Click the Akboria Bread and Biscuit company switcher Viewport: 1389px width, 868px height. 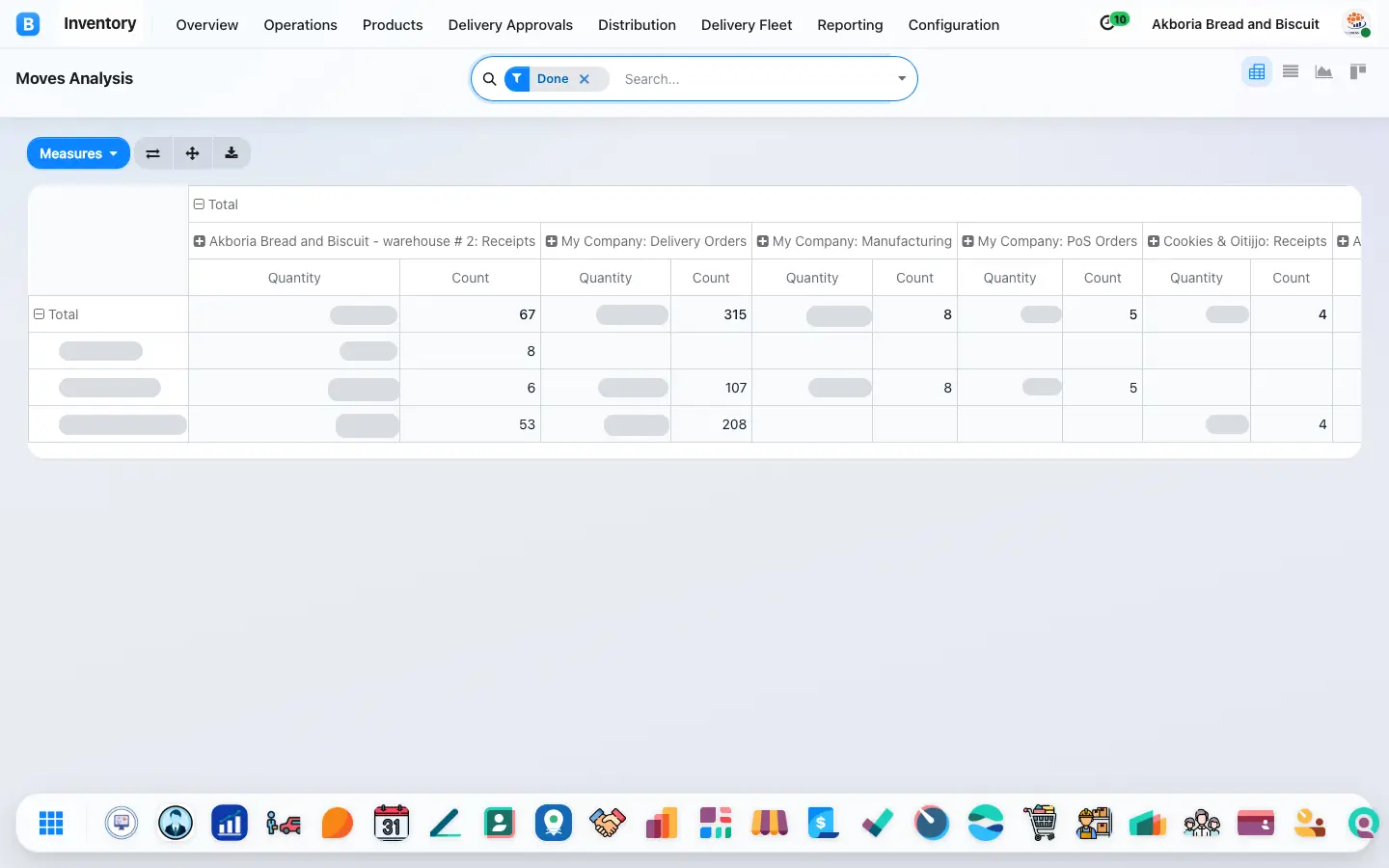pyautogui.click(x=1236, y=24)
